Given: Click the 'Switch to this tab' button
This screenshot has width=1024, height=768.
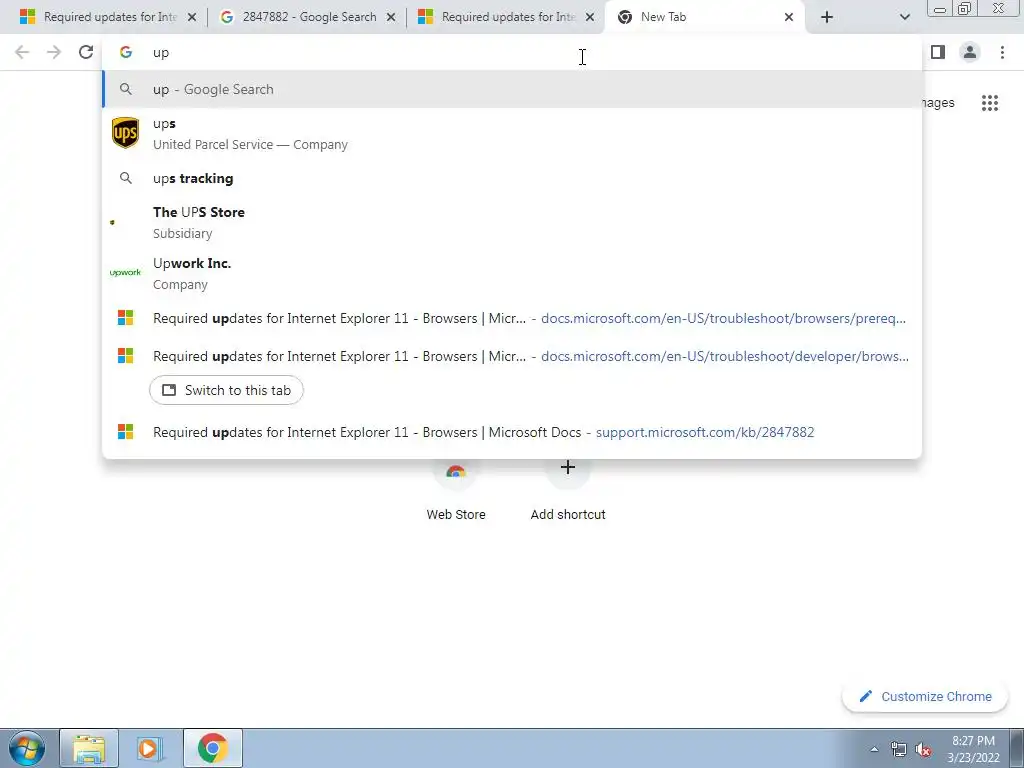Looking at the screenshot, I should pos(226,390).
